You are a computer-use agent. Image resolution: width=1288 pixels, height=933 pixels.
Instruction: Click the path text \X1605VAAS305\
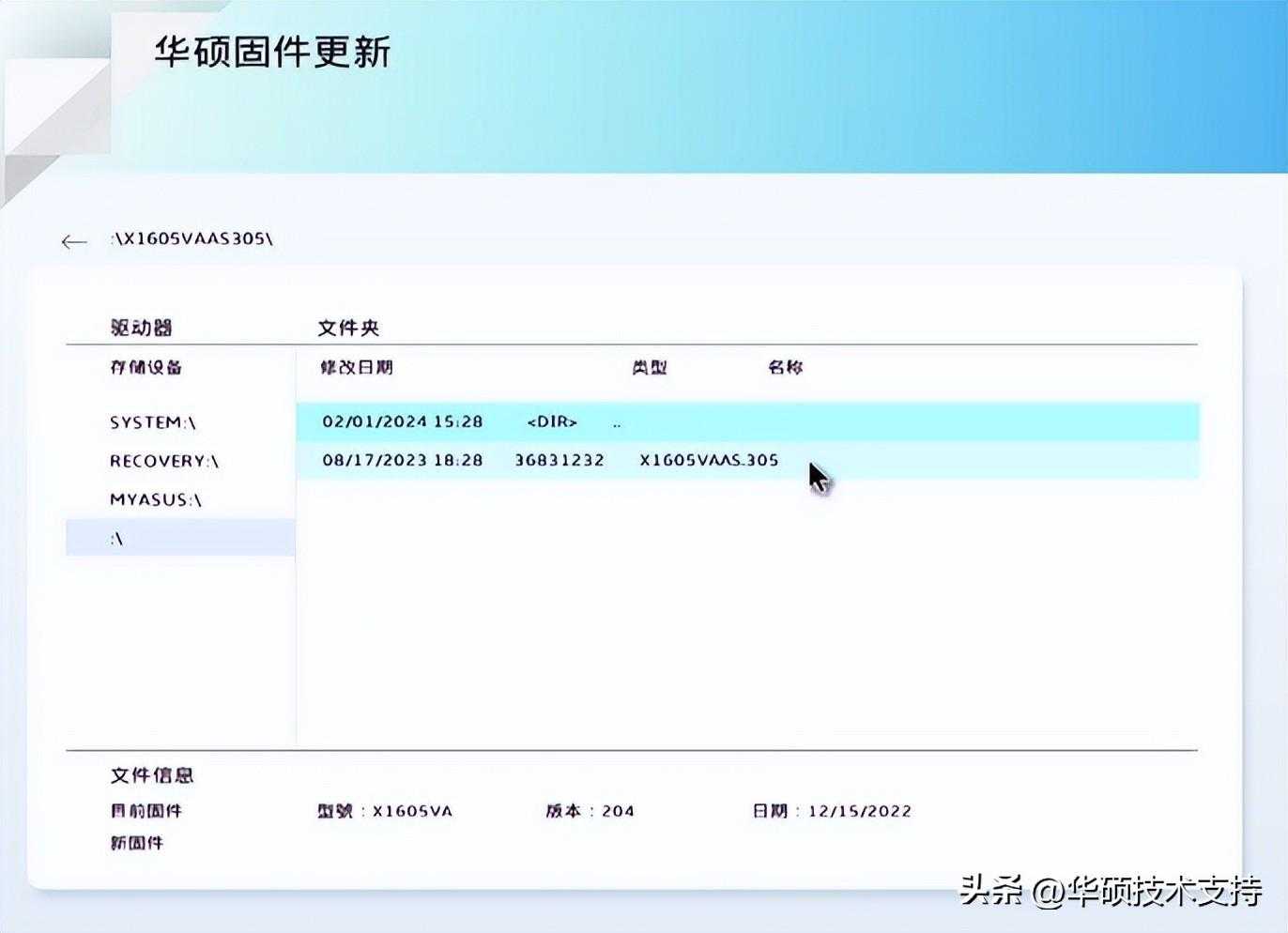(x=192, y=238)
